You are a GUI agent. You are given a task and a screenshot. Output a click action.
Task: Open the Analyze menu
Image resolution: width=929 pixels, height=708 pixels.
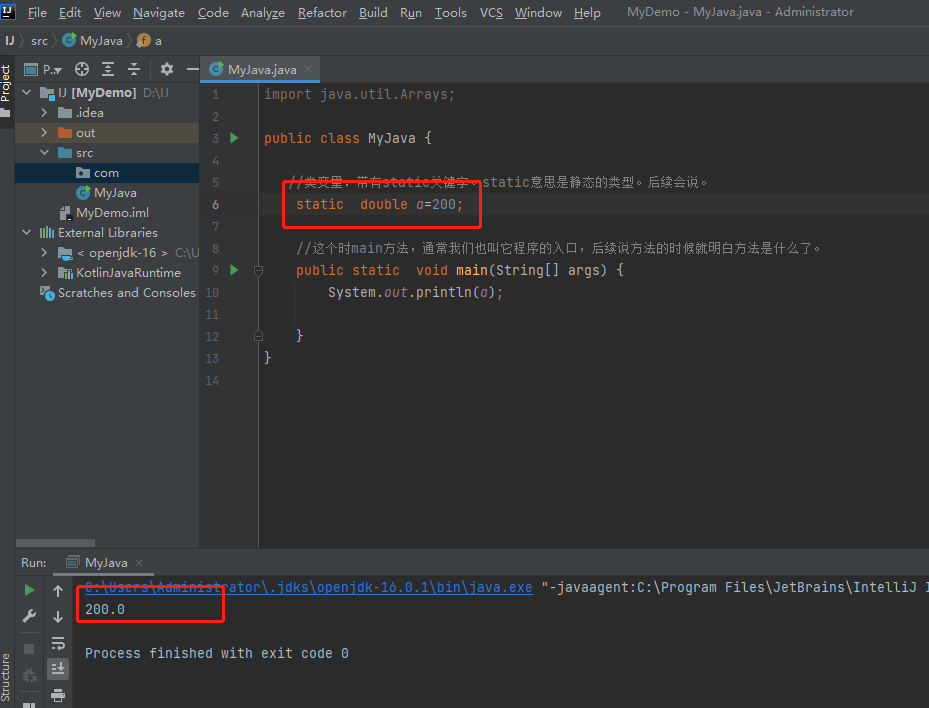[x=263, y=12]
